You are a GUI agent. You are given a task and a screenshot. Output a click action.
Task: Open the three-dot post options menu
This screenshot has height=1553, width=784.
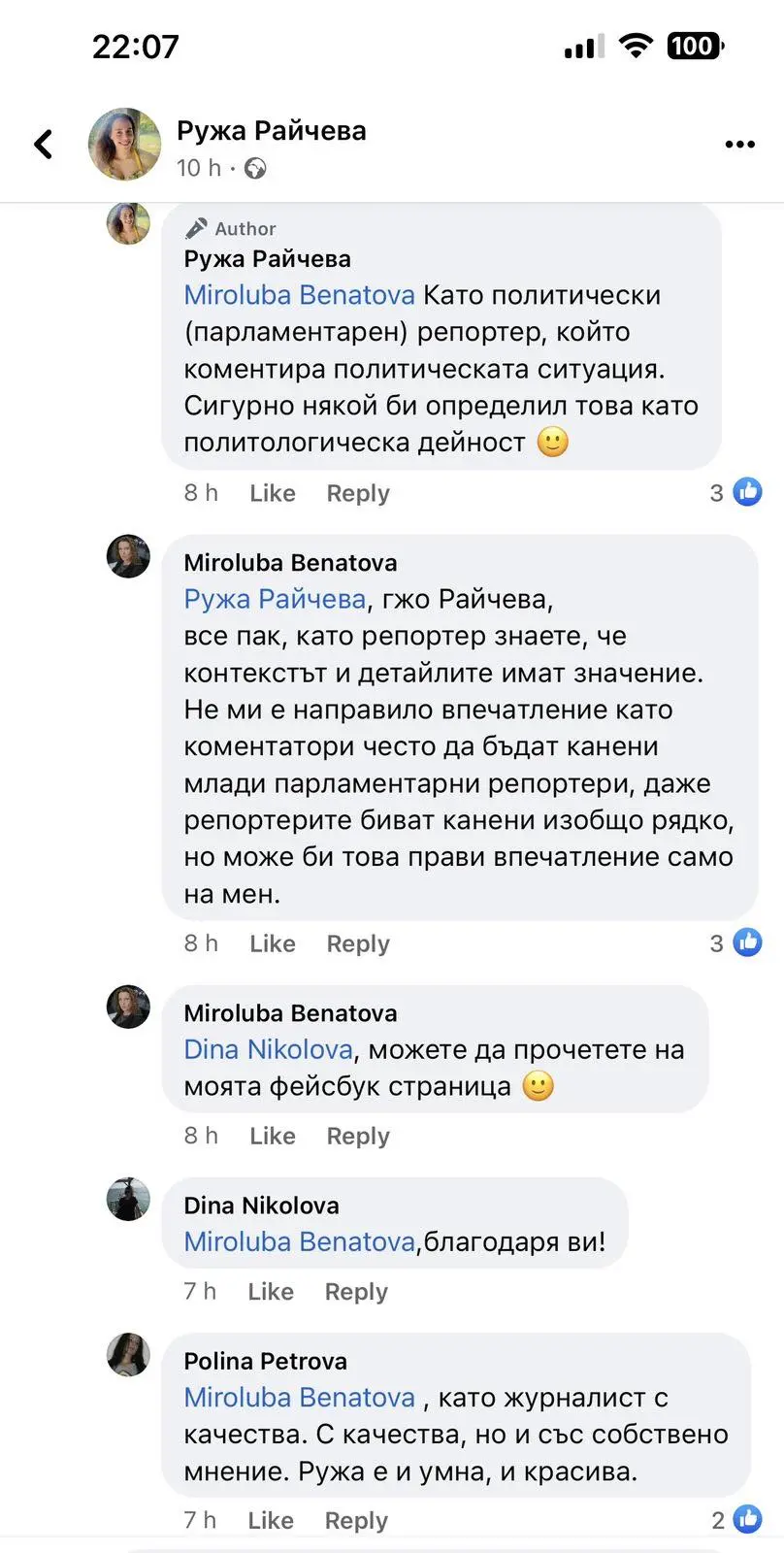click(x=739, y=145)
